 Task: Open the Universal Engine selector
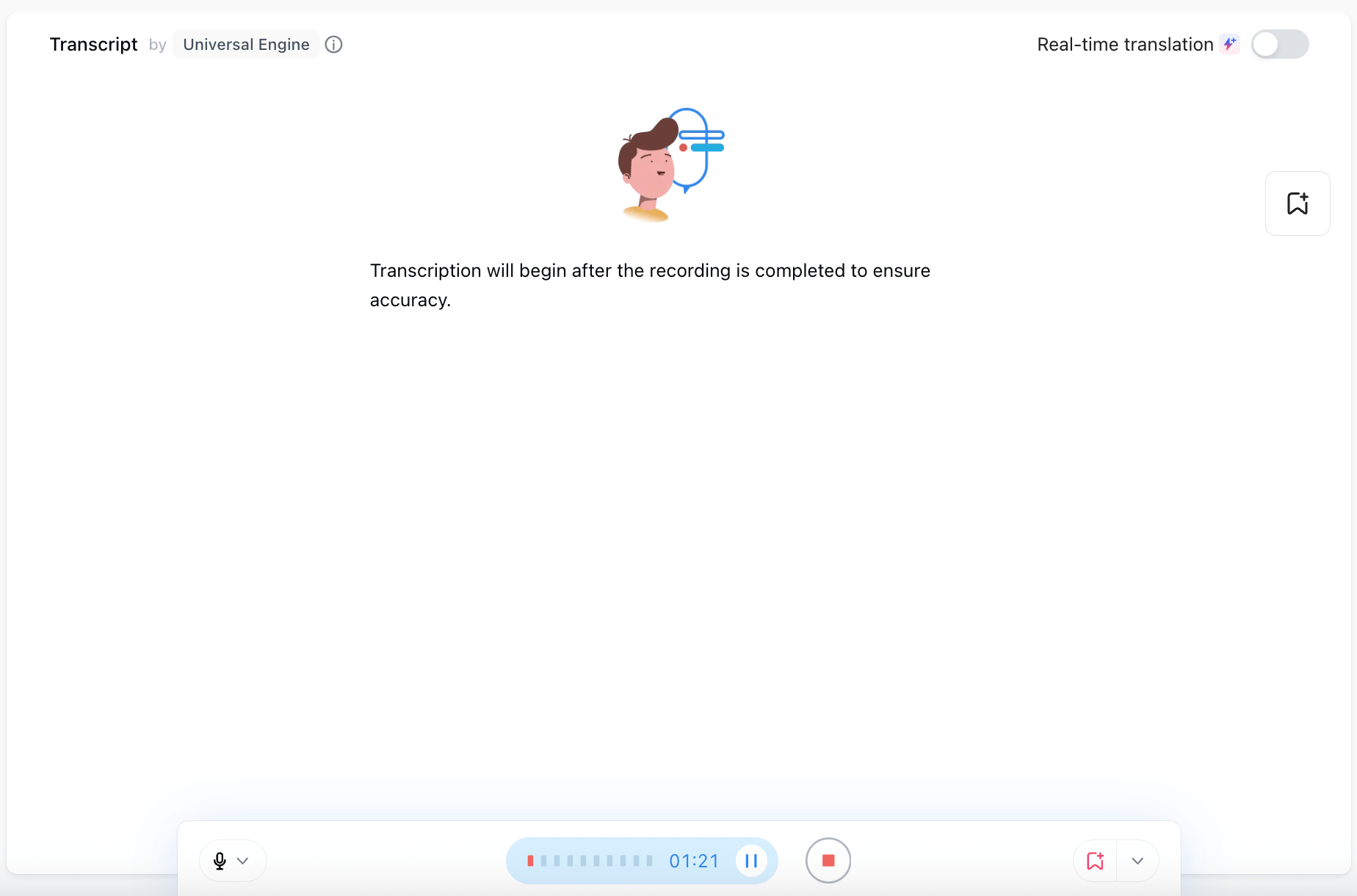(x=246, y=45)
